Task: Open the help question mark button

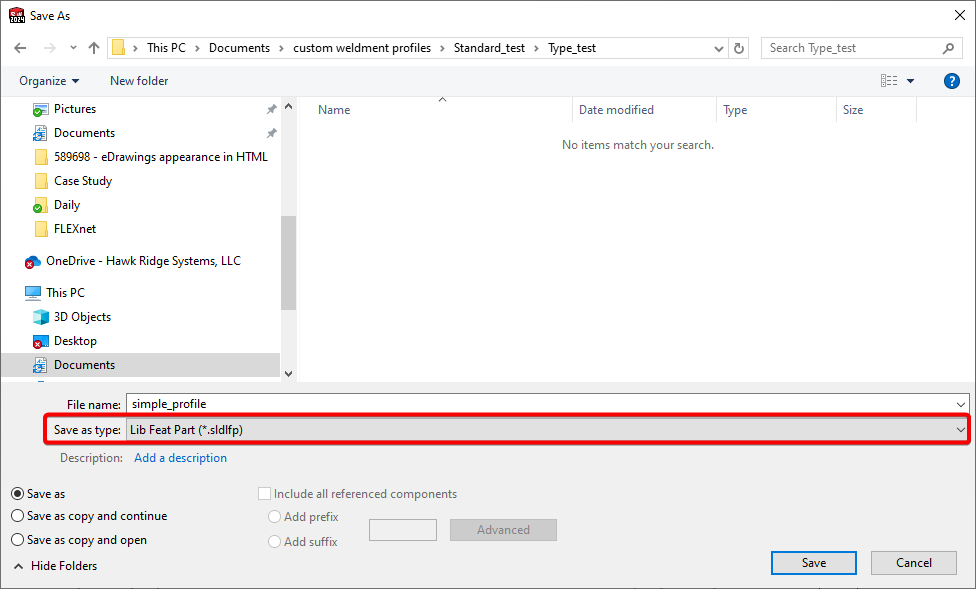Action: coord(951,81)
